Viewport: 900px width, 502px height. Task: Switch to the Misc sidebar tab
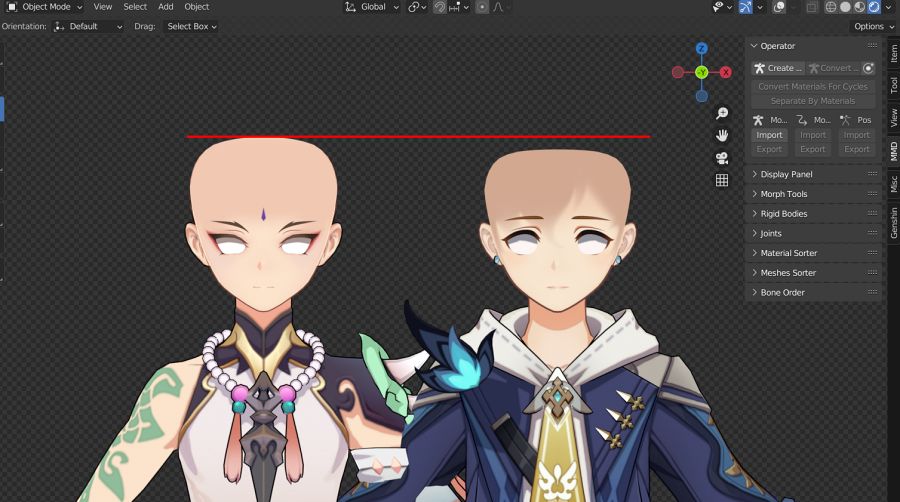894,184
